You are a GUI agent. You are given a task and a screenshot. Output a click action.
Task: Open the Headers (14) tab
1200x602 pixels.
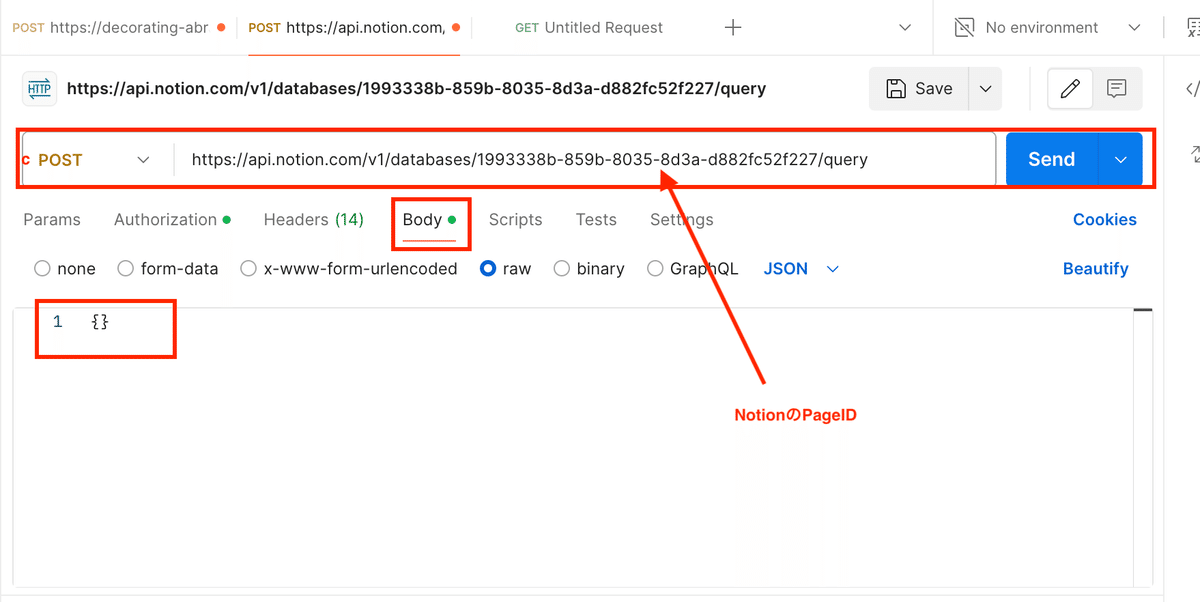coord(313,220)
